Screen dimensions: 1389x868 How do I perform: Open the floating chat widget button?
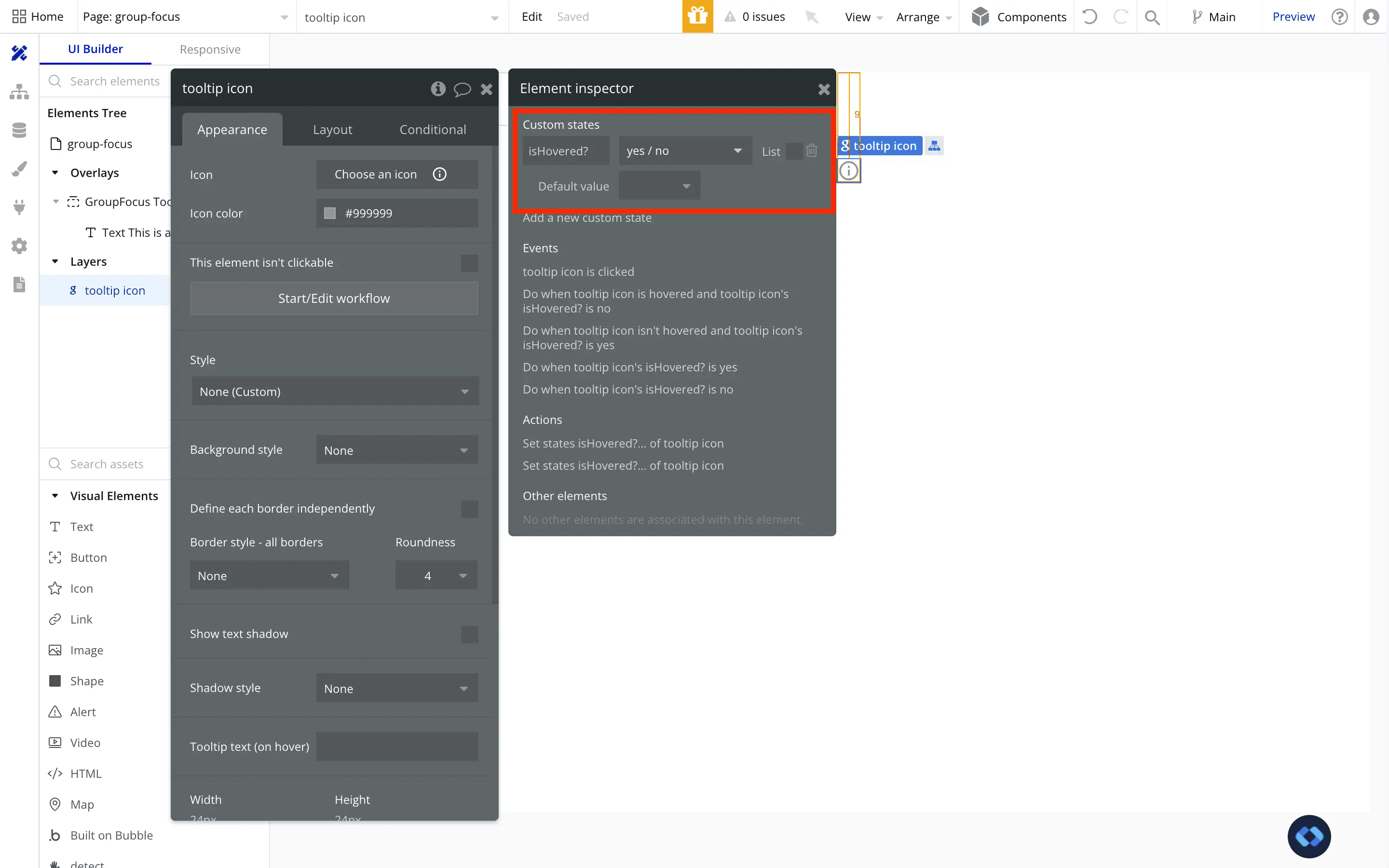point(1308,837)
